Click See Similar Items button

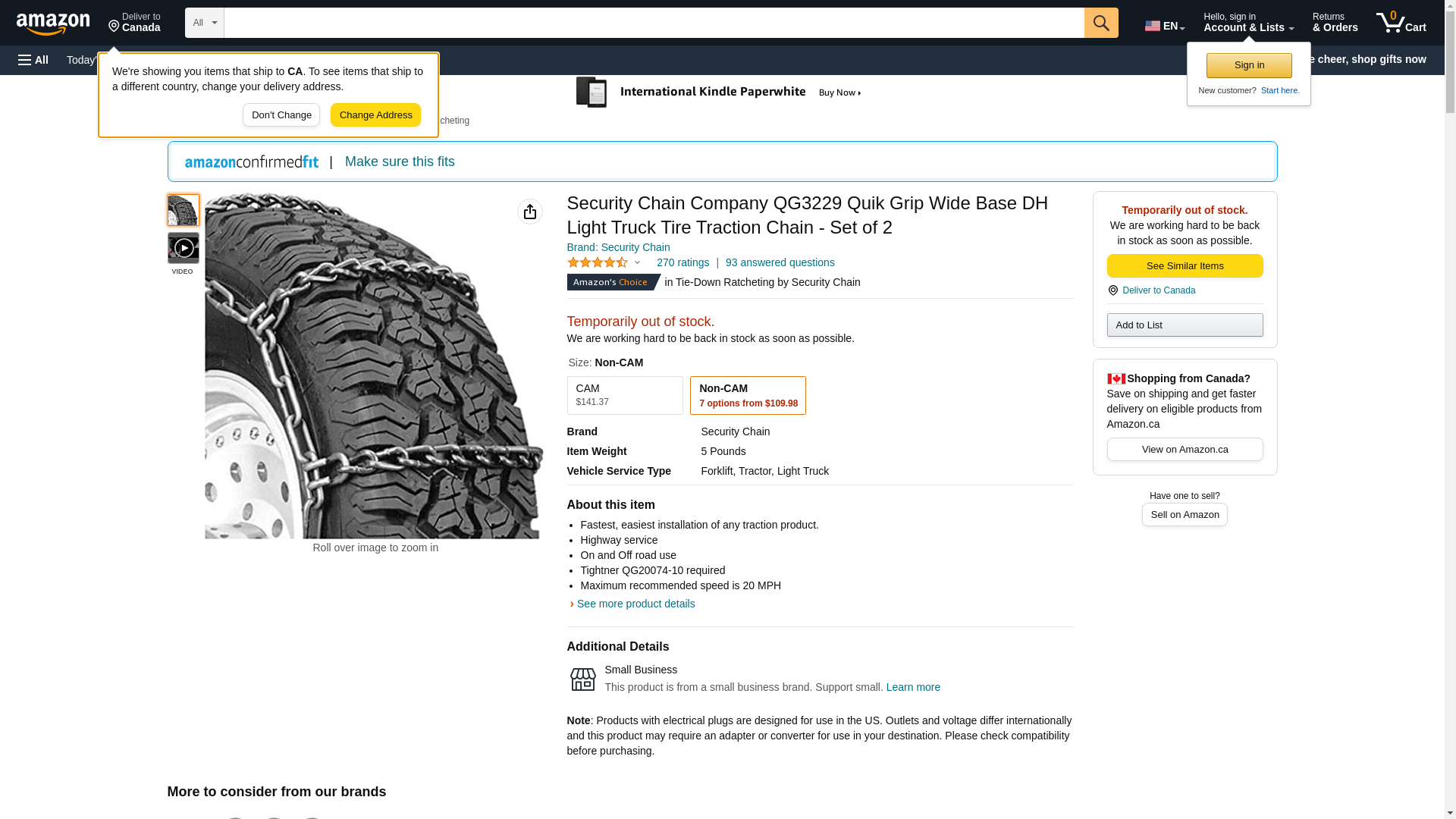(x=1185, y=266)
